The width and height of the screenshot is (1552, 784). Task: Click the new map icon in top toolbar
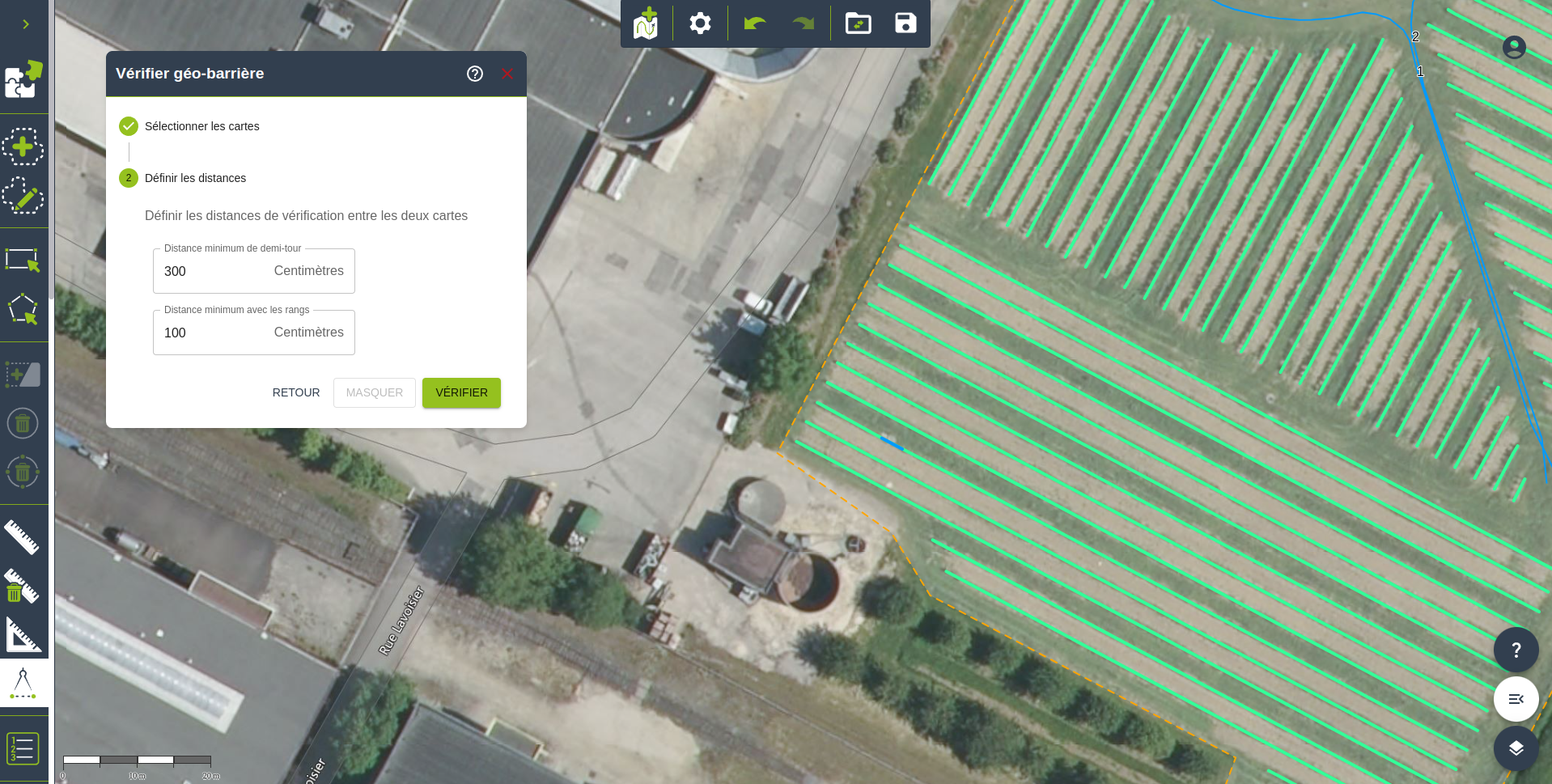[646, 23]
